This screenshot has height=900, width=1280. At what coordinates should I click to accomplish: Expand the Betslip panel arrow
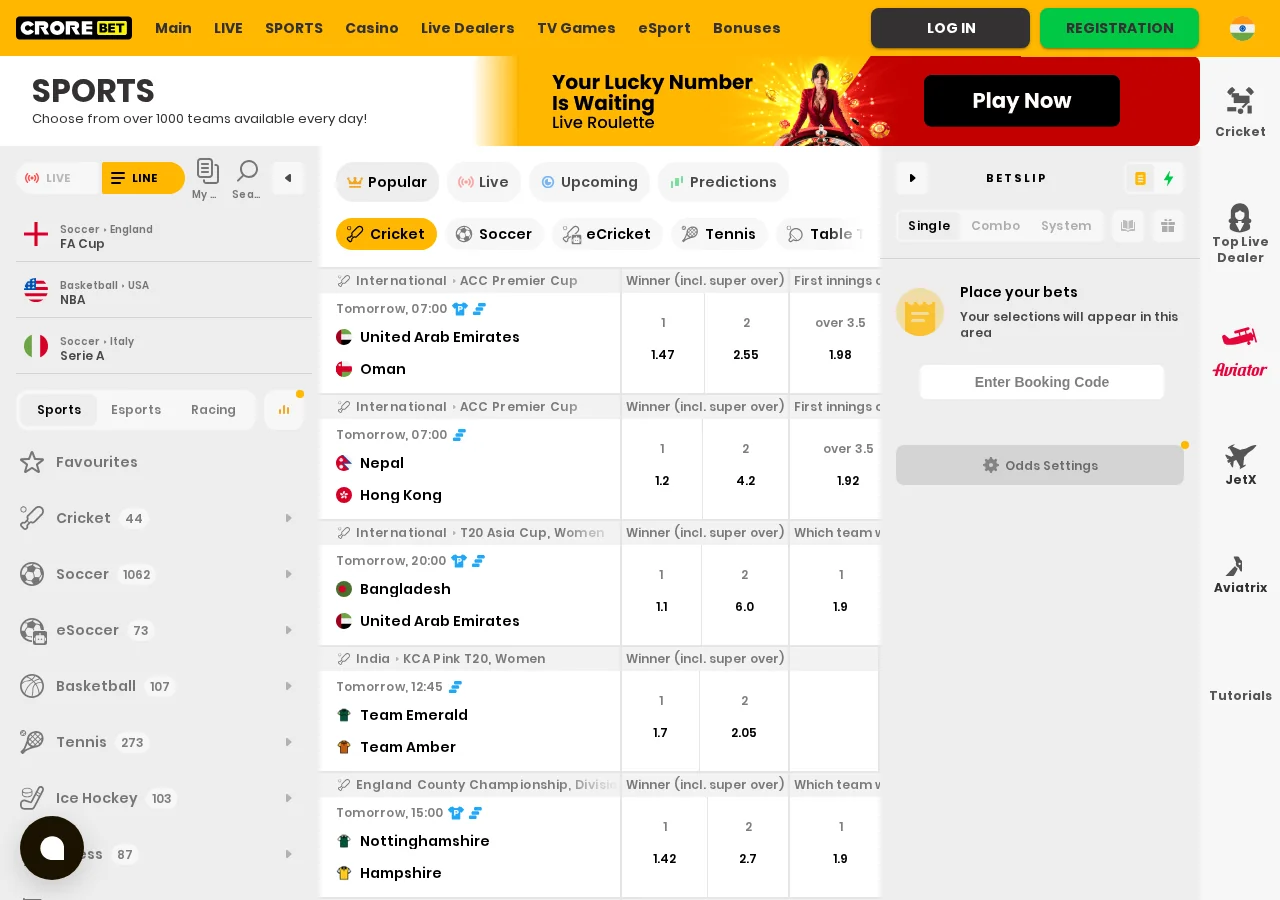click(x=912, y=178)
